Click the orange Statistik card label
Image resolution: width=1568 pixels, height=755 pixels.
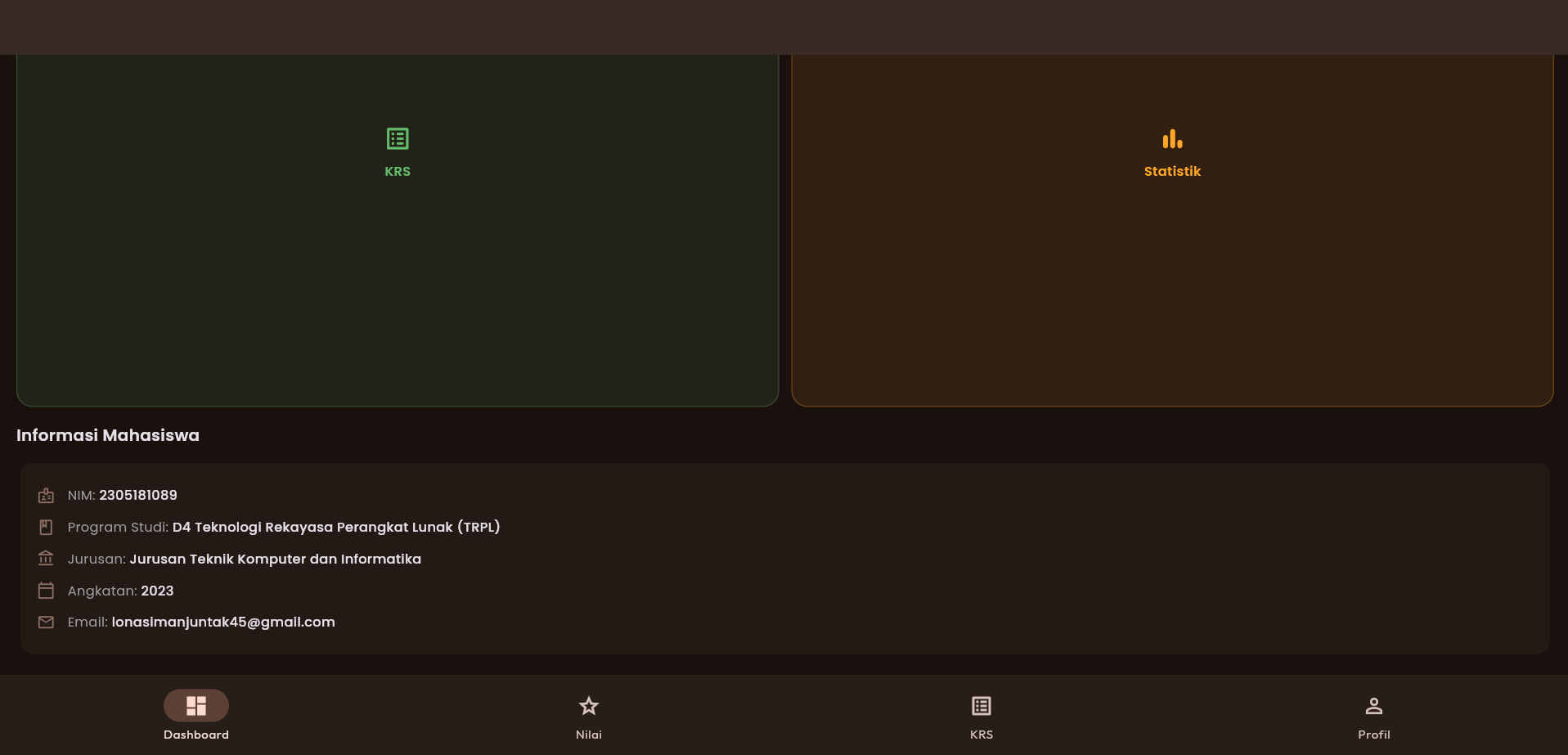pos(1172,172)
